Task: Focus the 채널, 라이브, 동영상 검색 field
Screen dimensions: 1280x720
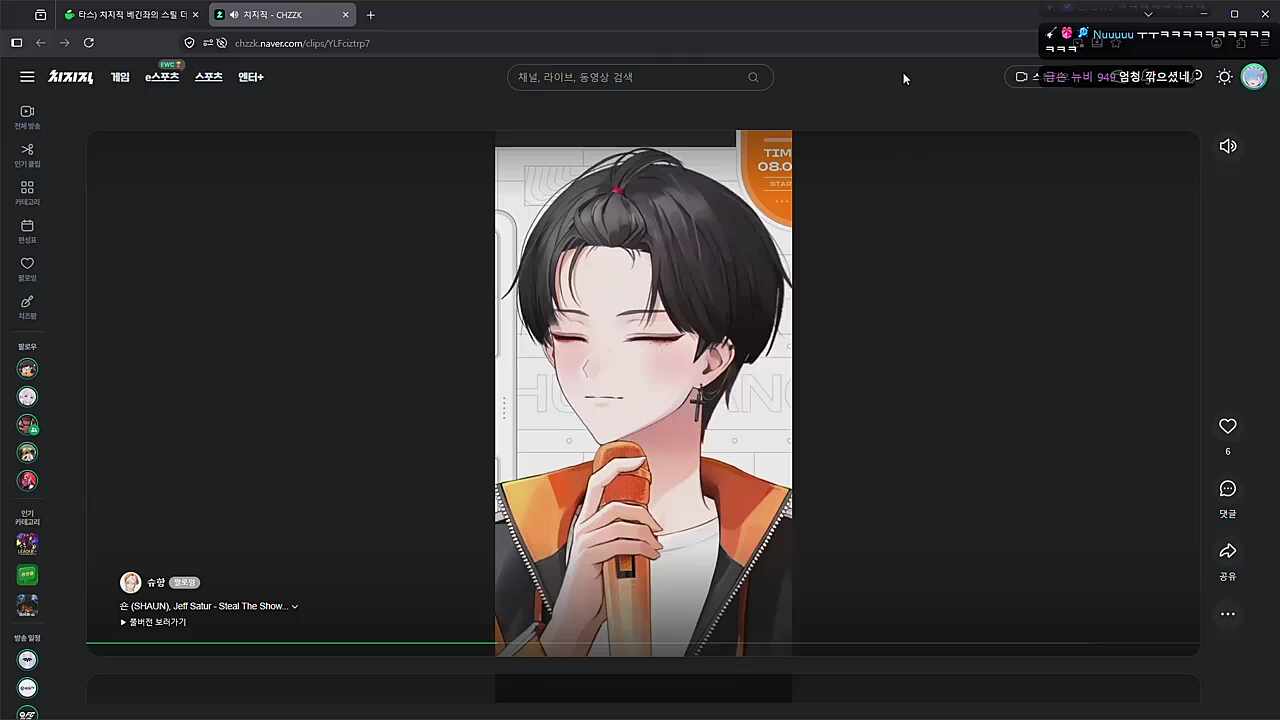Action: pos(640,77)
